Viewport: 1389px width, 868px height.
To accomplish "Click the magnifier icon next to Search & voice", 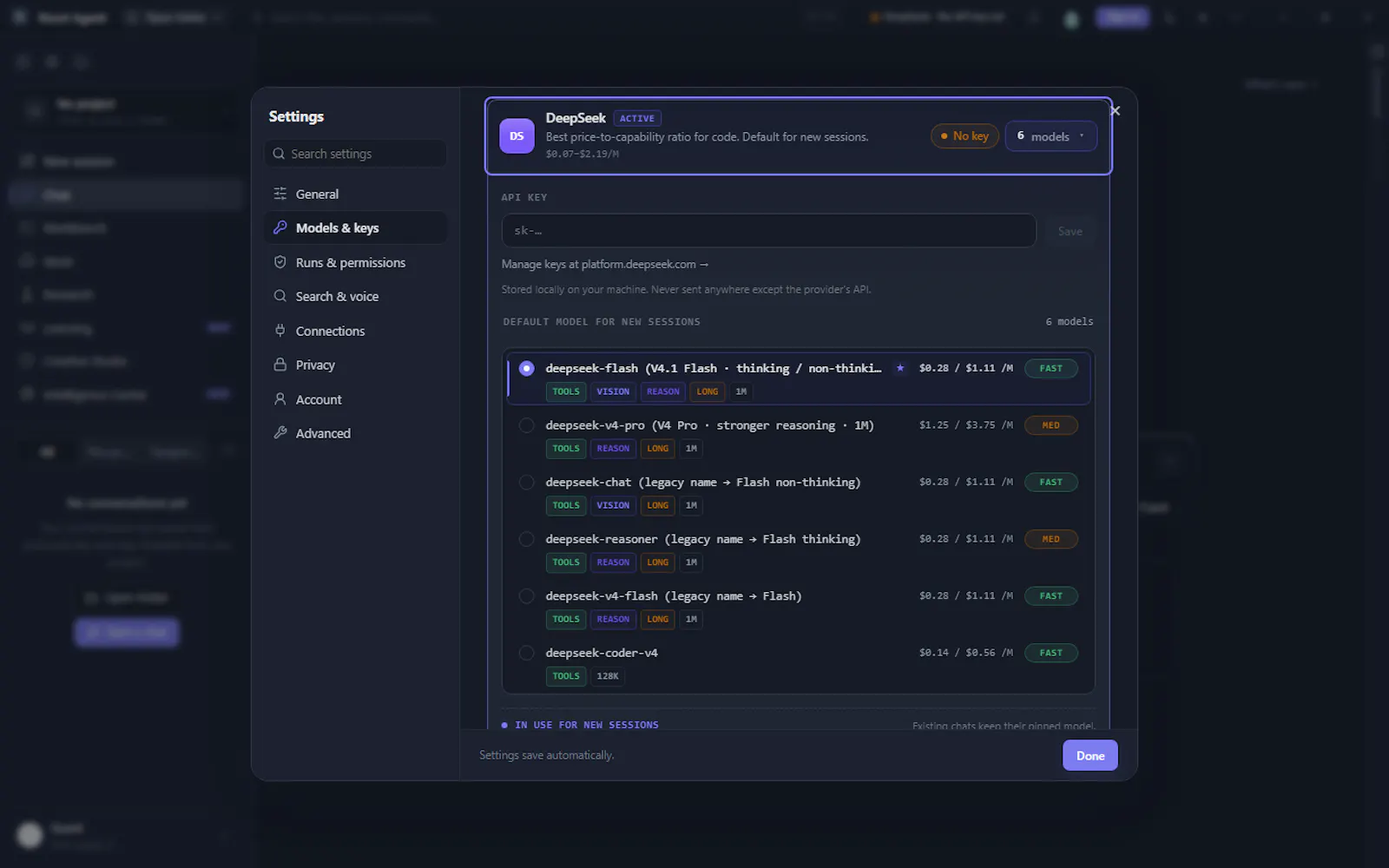I will click(x=280, y=296).
